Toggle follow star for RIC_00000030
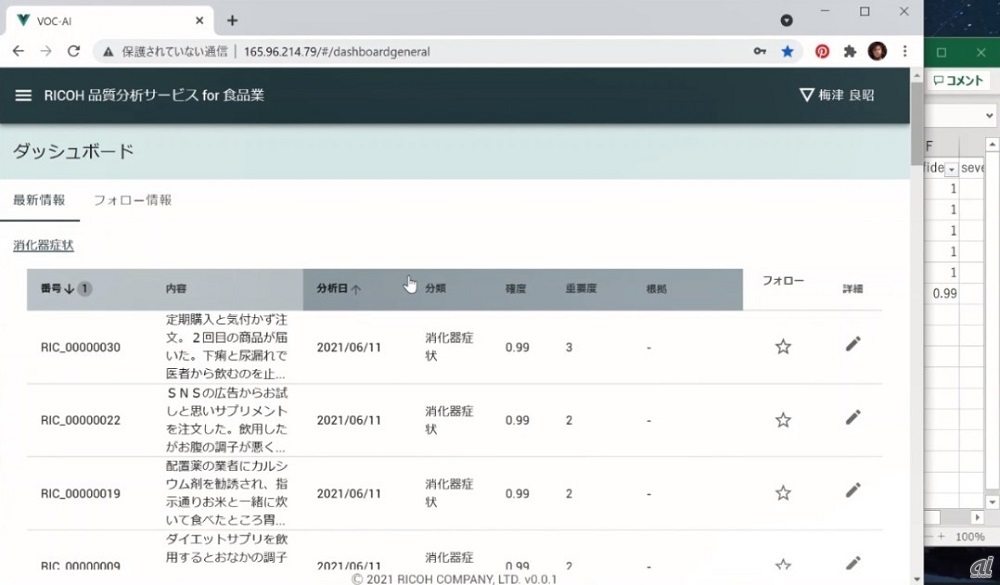This screenshot has width=1000, height=585. click(783, 347)
